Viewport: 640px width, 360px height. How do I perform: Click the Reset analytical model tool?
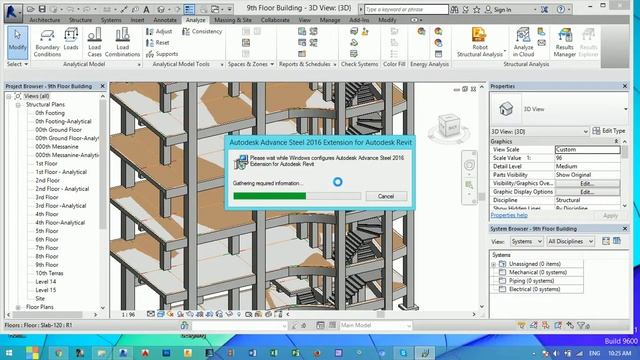(158, 42)
